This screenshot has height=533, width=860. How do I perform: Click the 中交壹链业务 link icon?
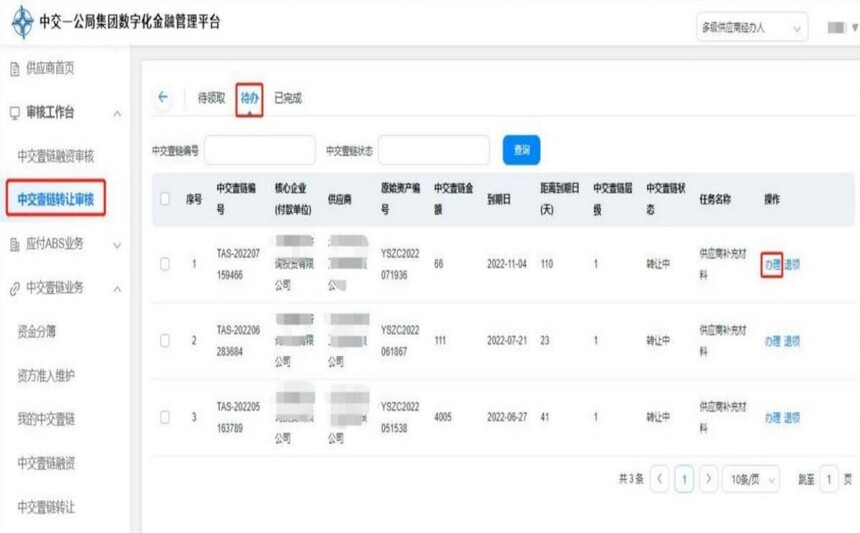point(15,288)
